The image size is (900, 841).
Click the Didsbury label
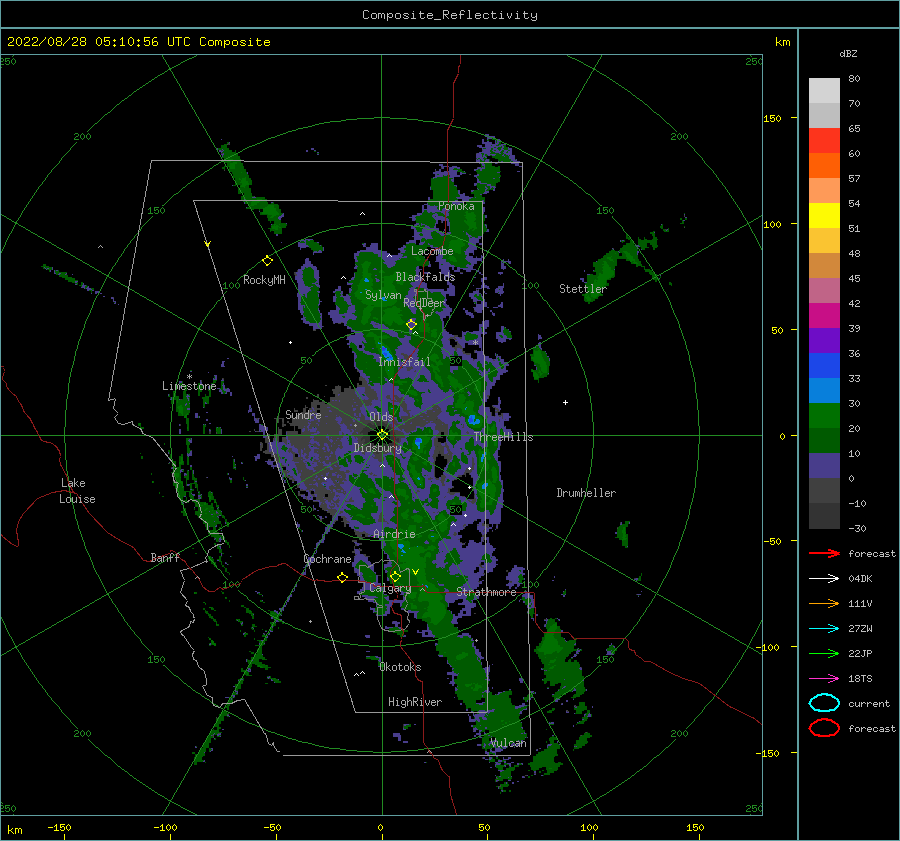(x=377, y=448)
